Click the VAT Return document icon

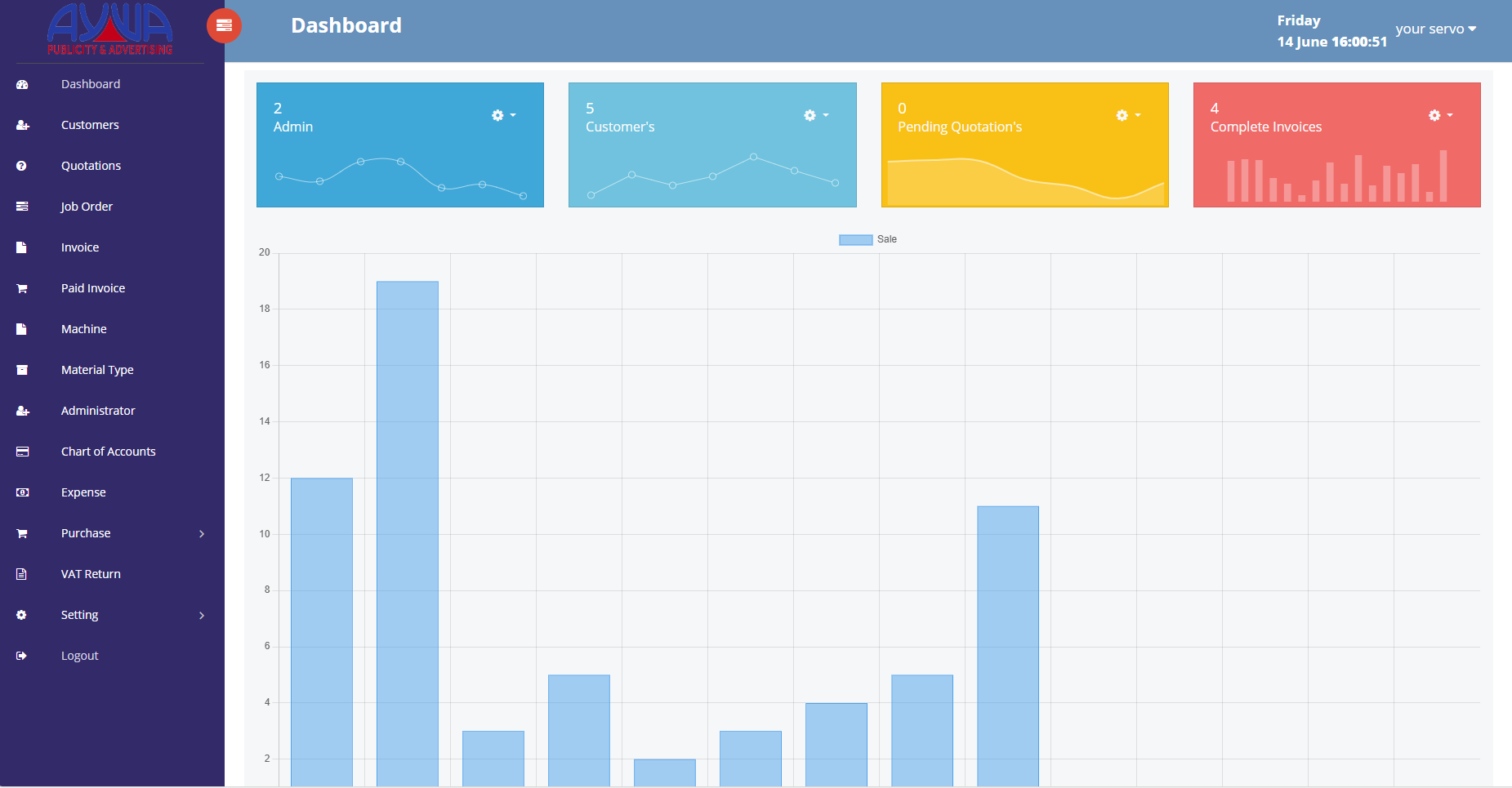(22, 574)
